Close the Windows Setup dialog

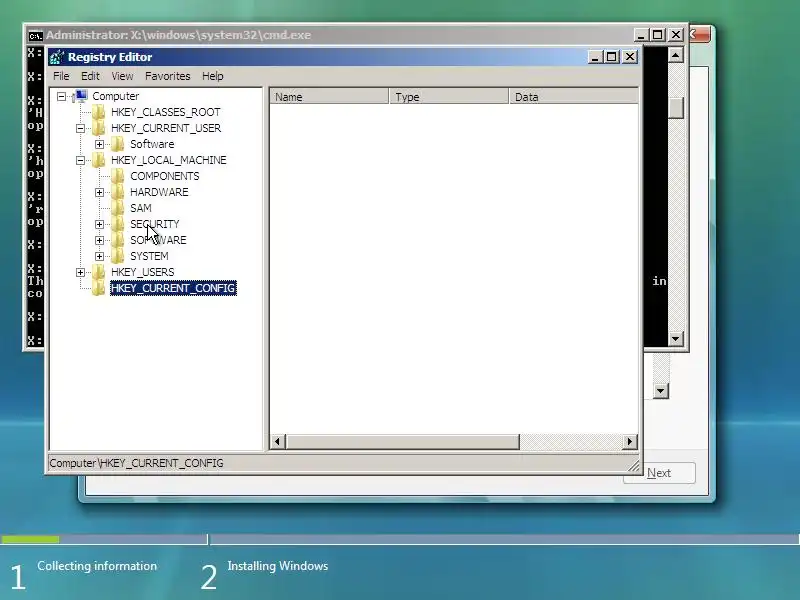pyautogui.click(x=699, y=35)
